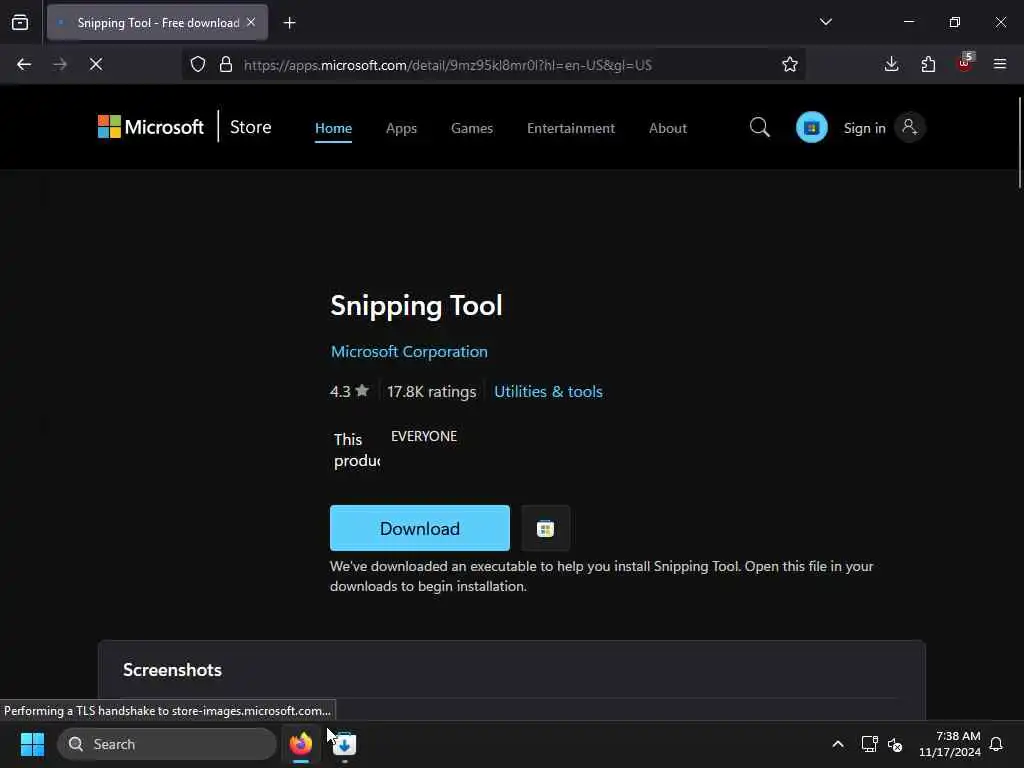Click the Firefox taskbar icon

pos(301,744)
